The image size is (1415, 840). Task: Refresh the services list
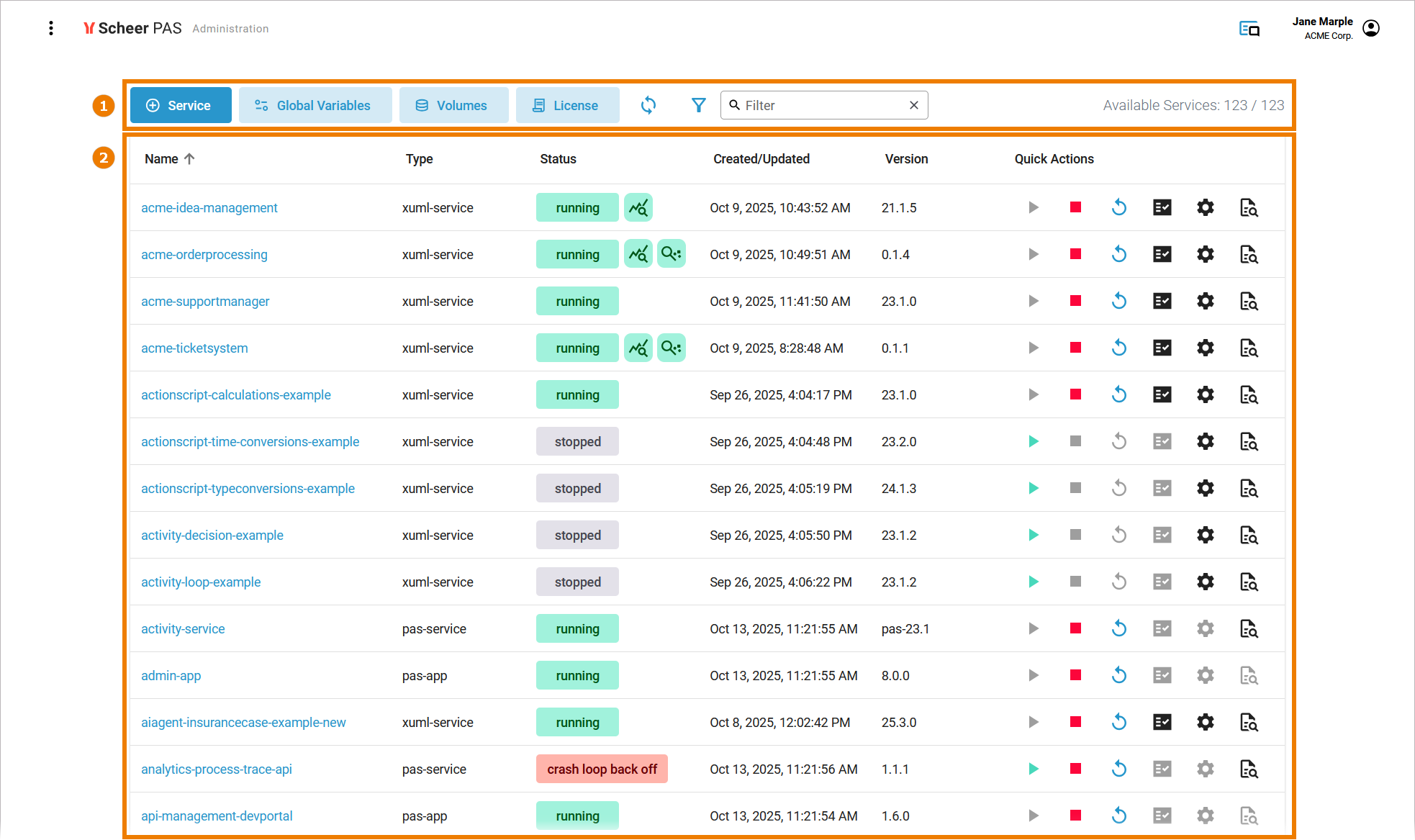point(648,105)
